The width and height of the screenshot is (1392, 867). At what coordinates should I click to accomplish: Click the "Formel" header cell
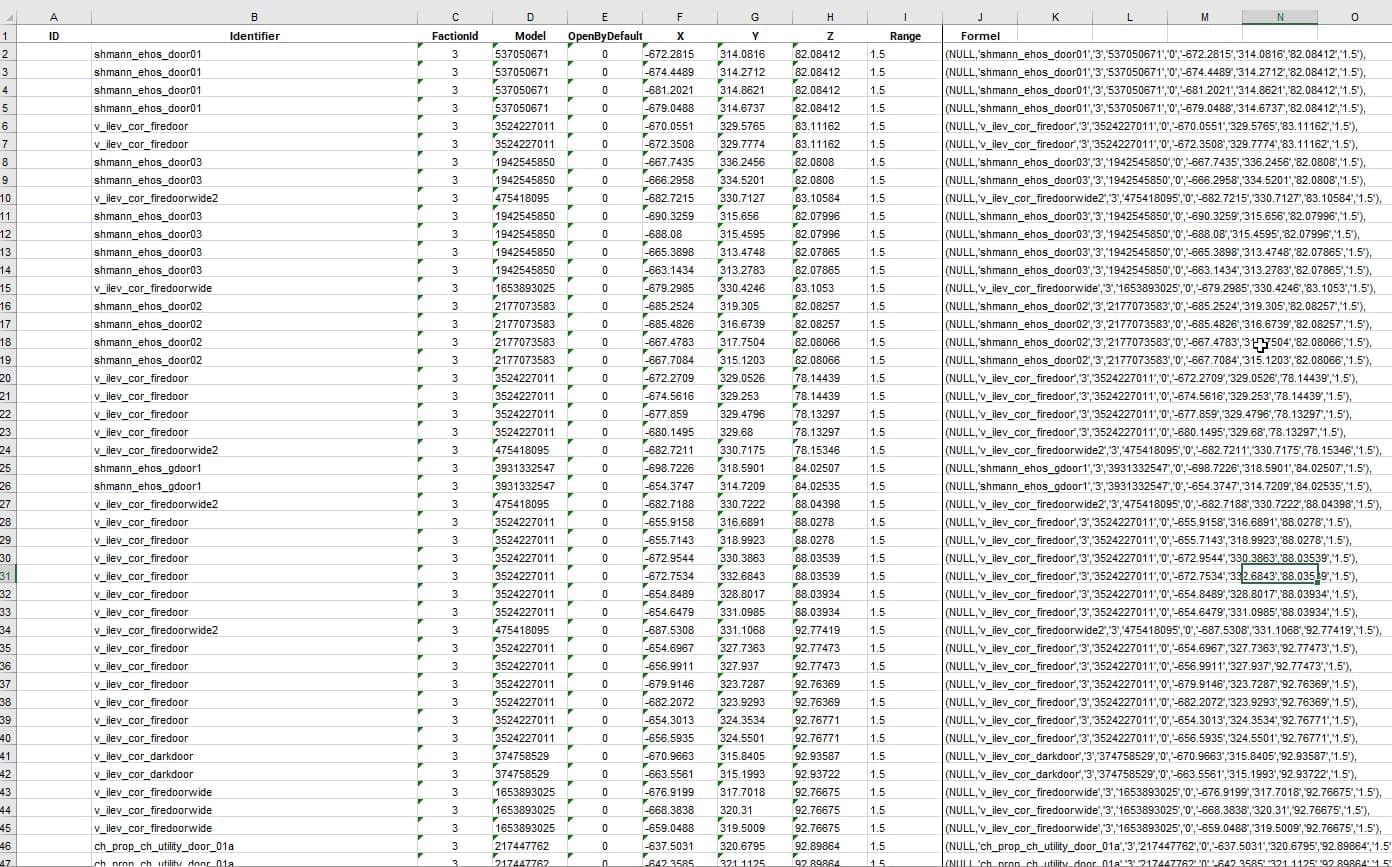(x=979, y=36)
